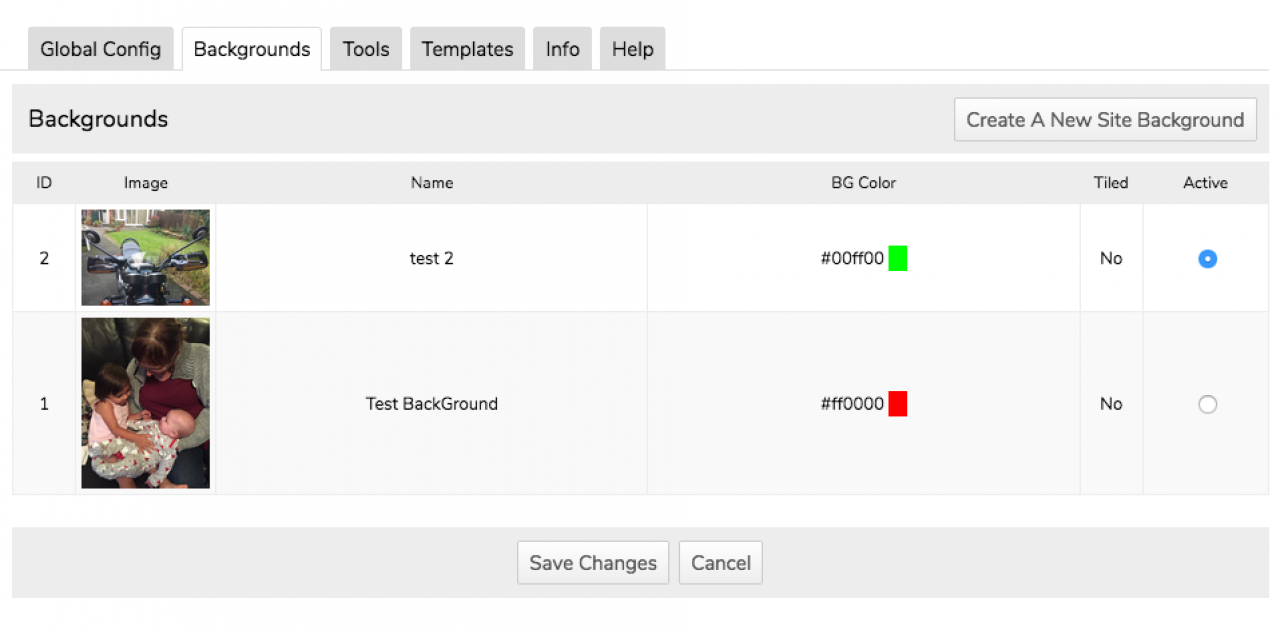This screenshot has width=1280, height=630.
Task: Set test 2 background as active
Action: tap(1207, 259)
